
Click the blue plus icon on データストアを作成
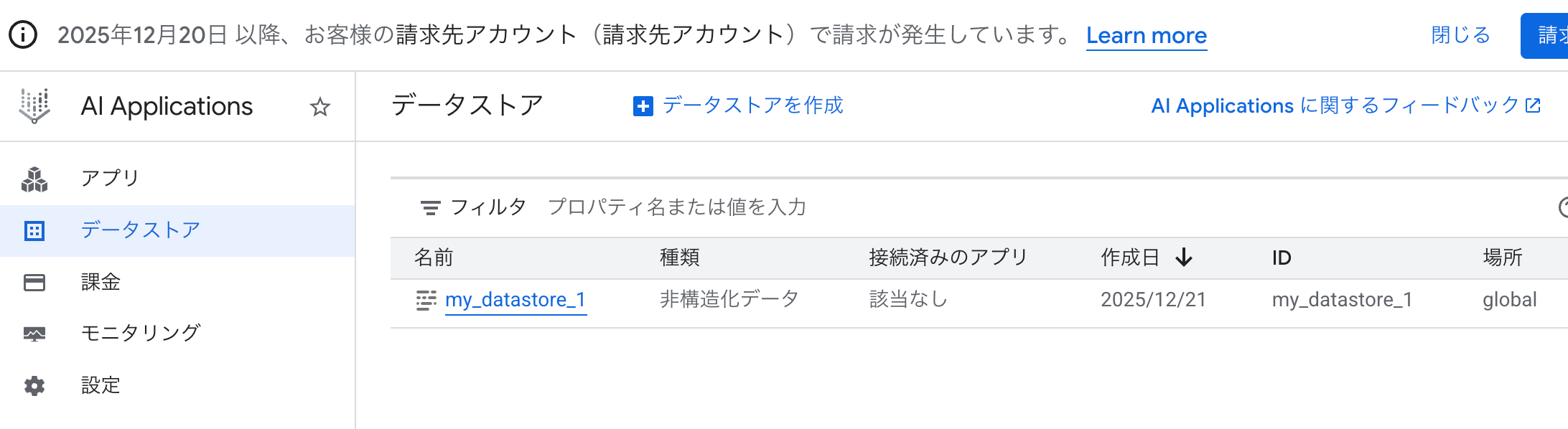coord(641,105)
